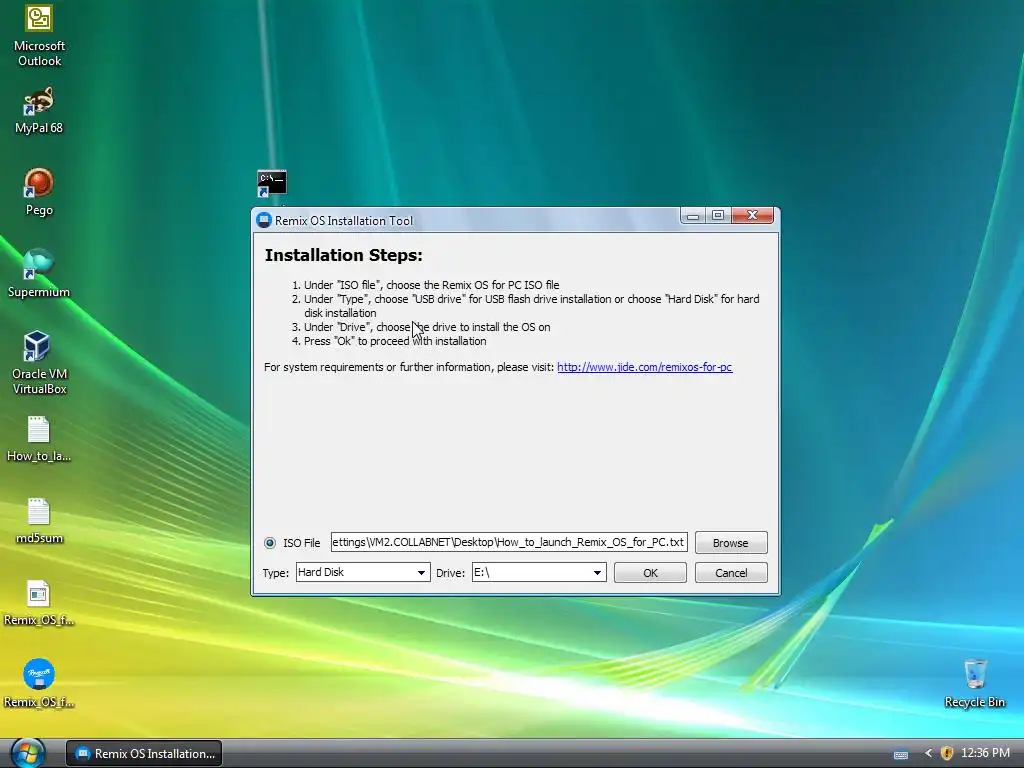Click step 3 text about choosing Drive
Screen dimensions: 1024x768
click(x=427, y=327)
